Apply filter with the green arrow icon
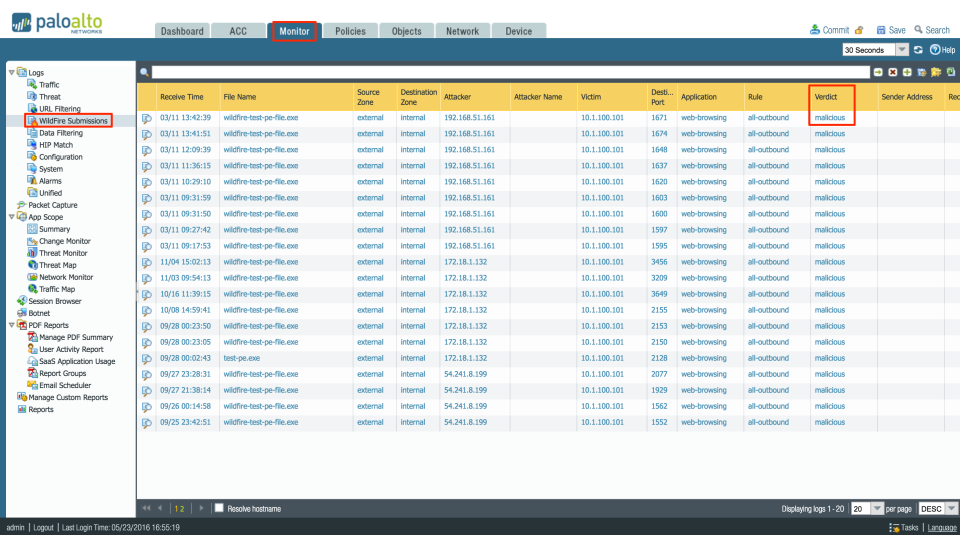This screenshot has width=960, height=535. coord(878,72)
